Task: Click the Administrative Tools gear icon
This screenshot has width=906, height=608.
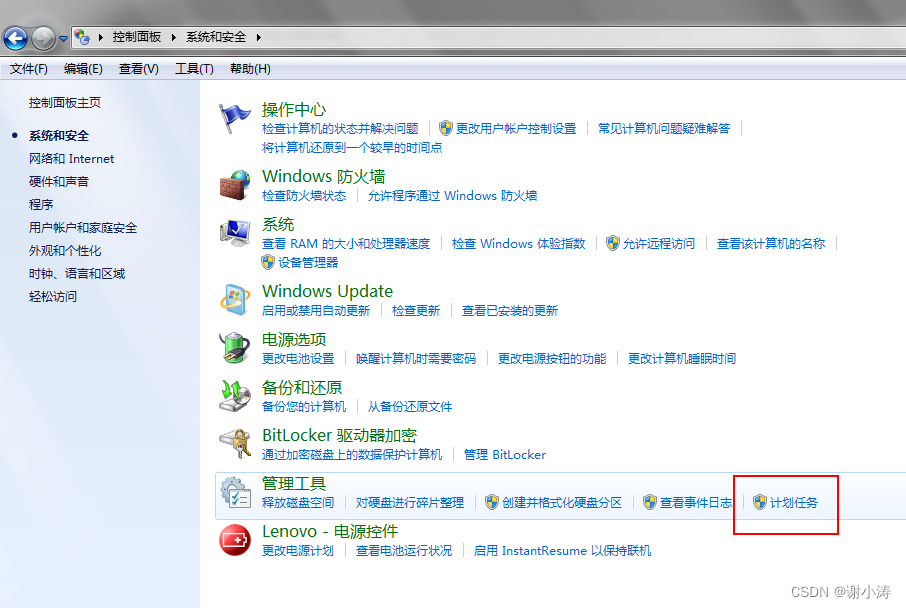Action: point(235,492)
